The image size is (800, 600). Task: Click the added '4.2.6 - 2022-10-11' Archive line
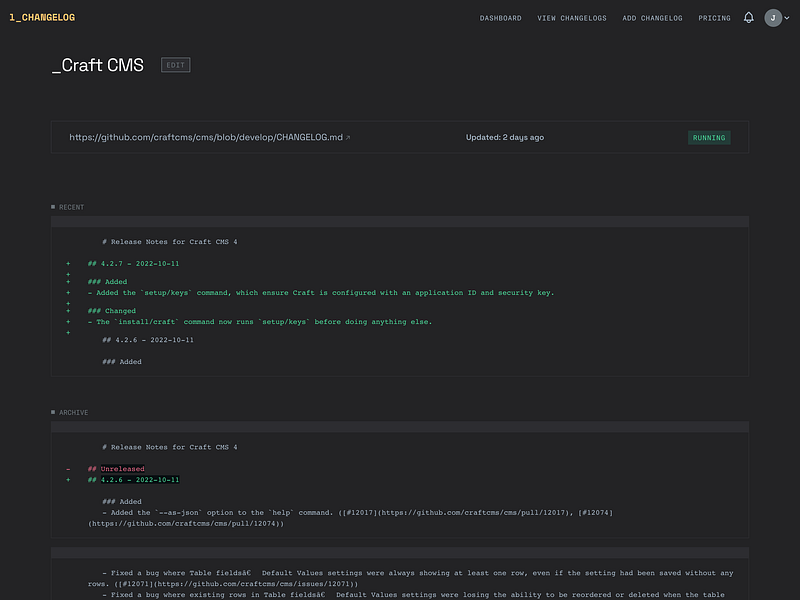[x=133, y=480]
